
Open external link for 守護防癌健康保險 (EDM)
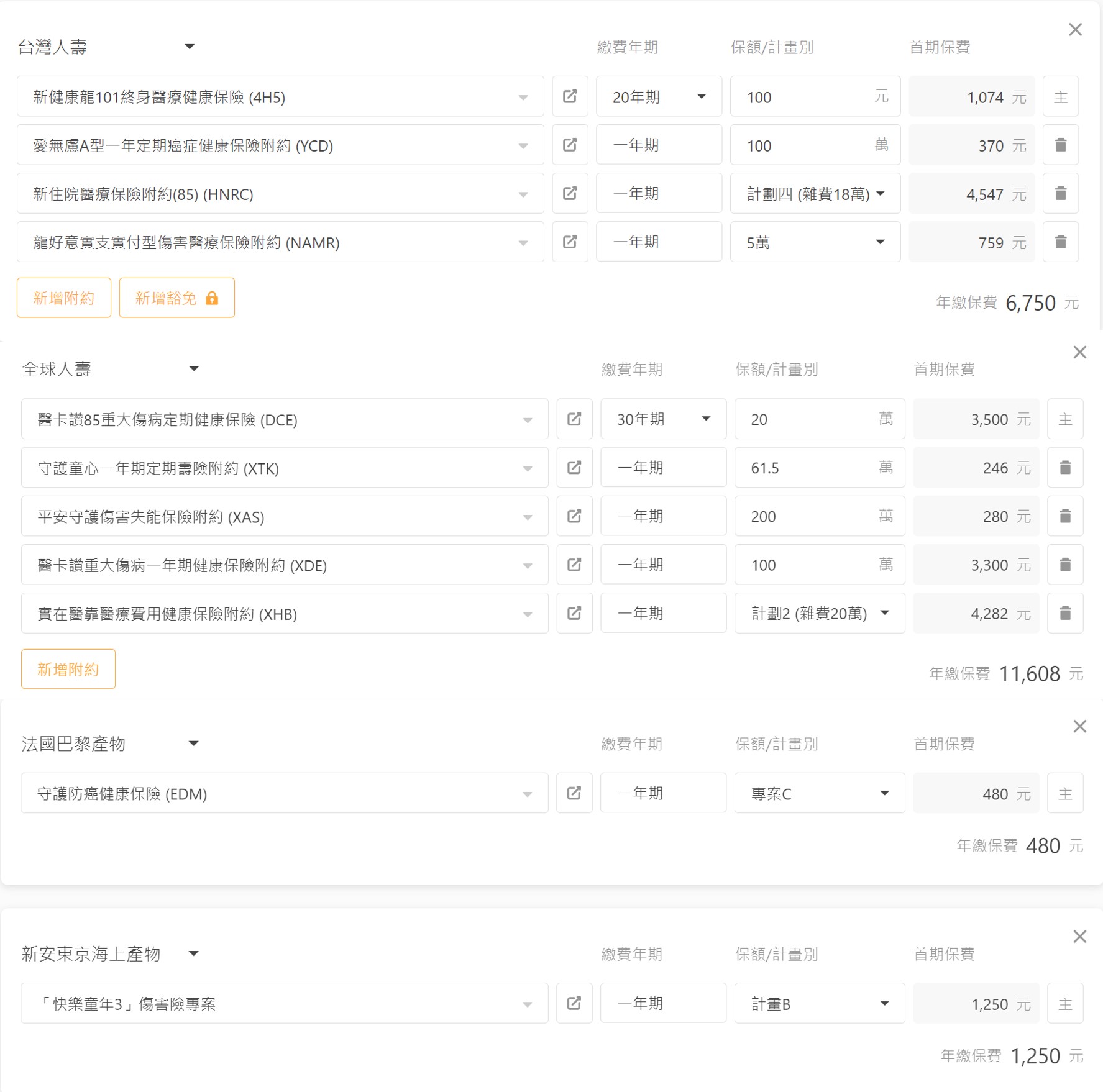[x=574, y=793]
